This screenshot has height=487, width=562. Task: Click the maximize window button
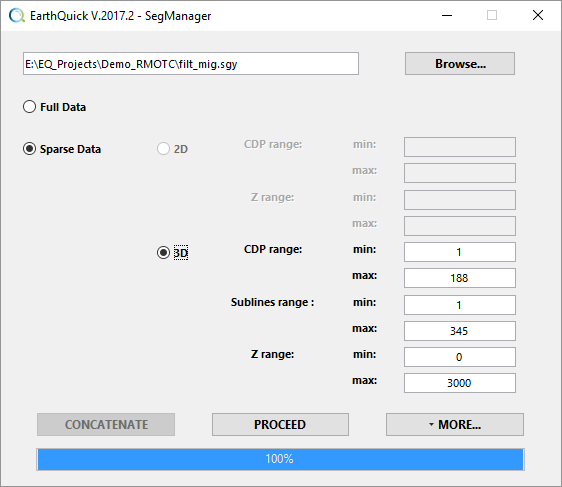point(492,15)
